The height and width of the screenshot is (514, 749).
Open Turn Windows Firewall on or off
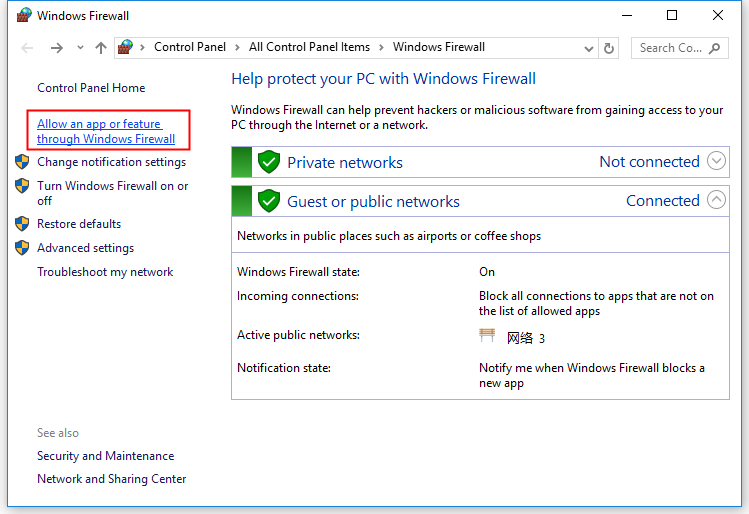(113, 193)
